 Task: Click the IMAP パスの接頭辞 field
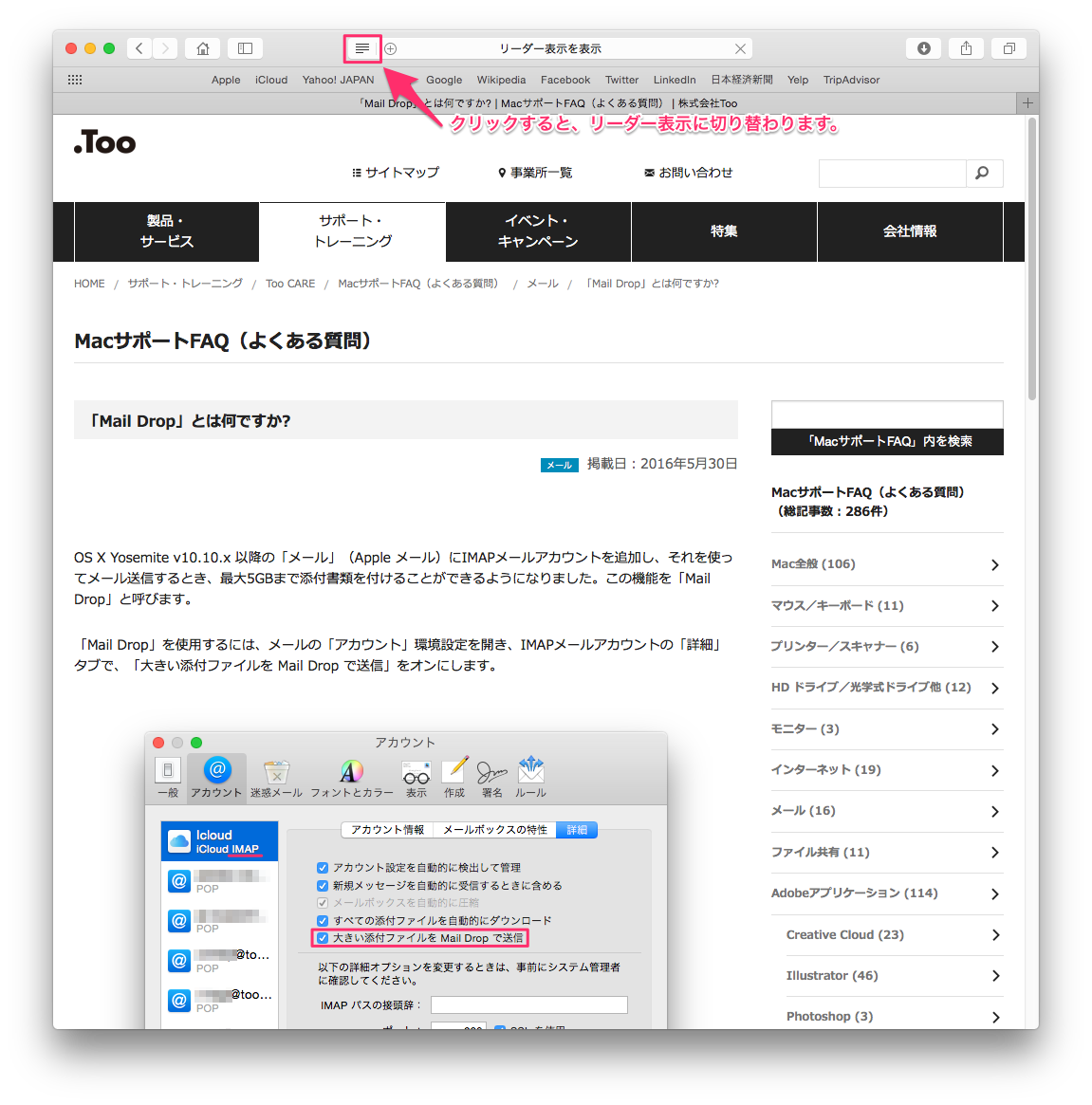pyautogui.click(x=528, y=1004)
